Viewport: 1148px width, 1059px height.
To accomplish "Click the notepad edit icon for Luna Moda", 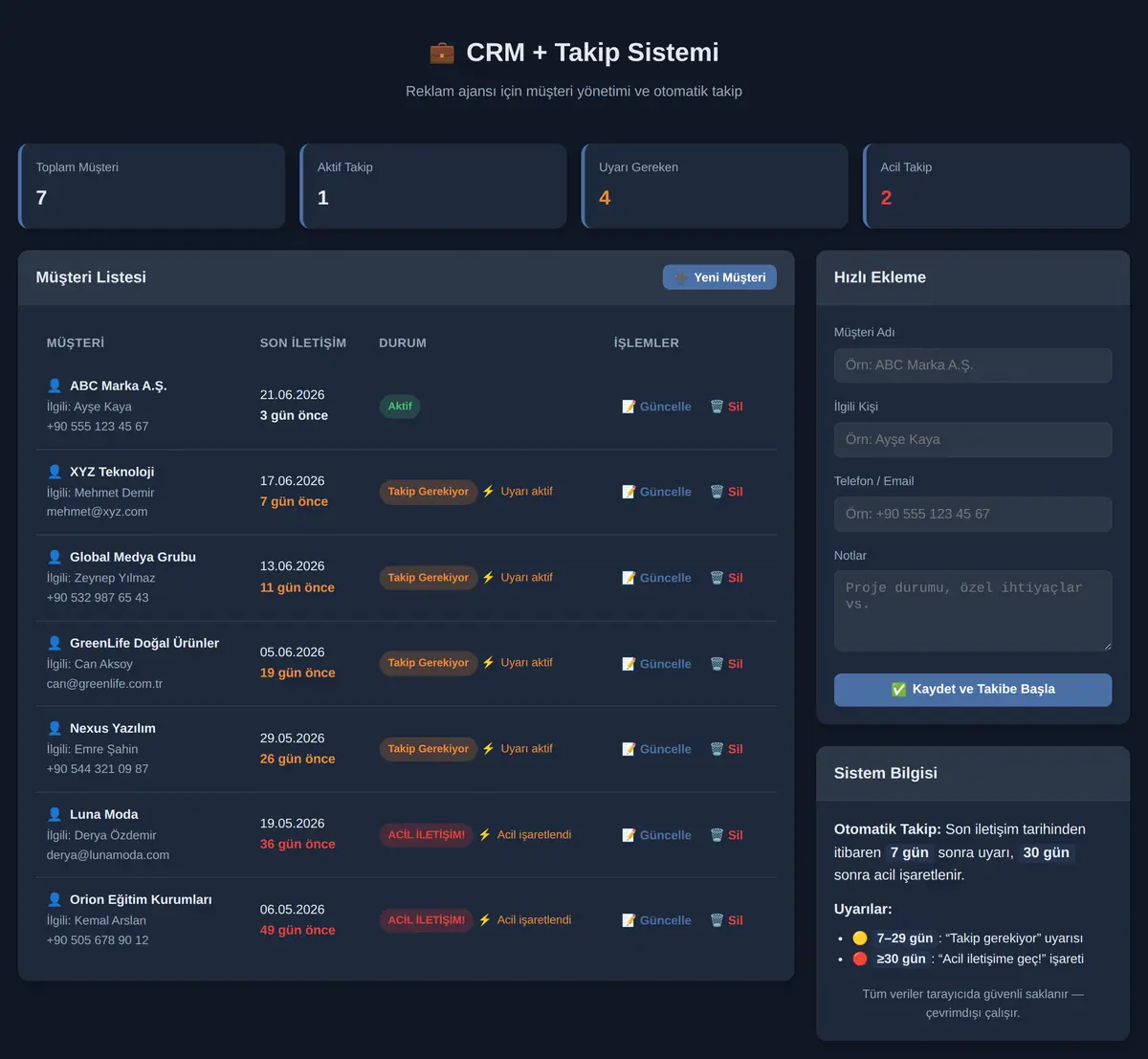I will [x=629, y=835].
